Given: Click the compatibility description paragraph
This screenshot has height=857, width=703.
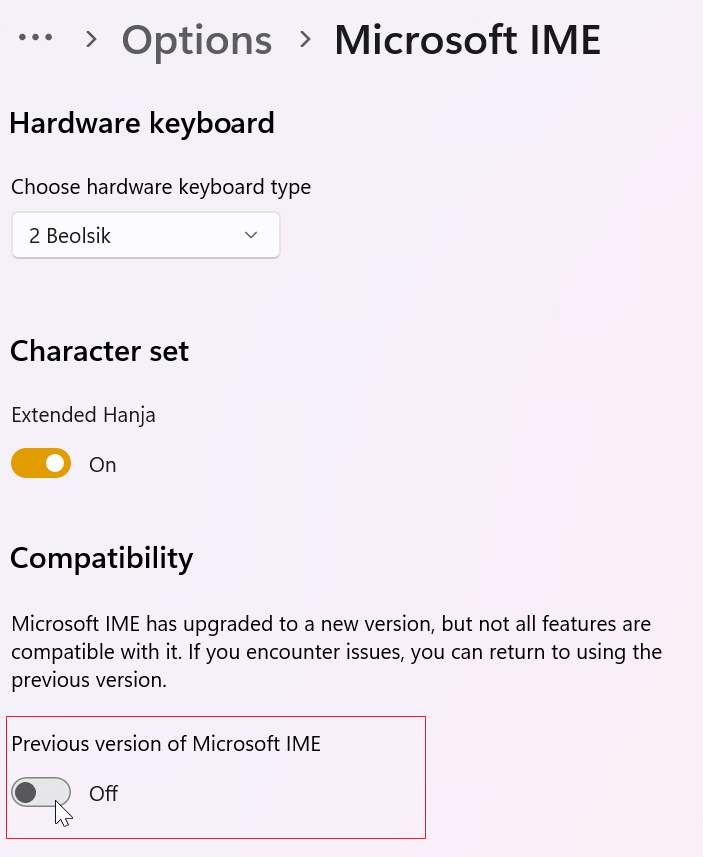Looking at the screenshot, I should [336, 651].
